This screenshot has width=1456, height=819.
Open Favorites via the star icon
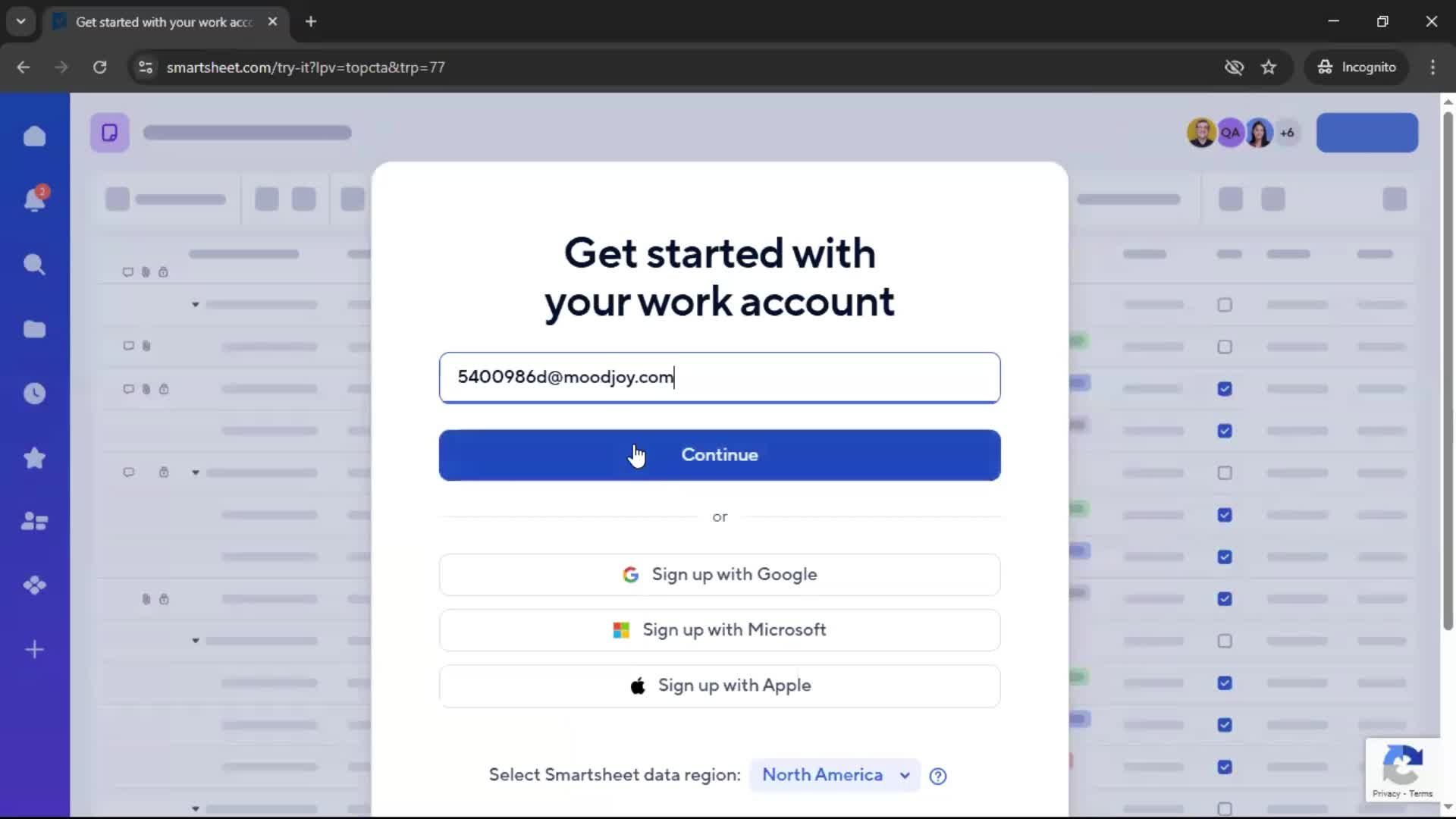click(34, 458)
